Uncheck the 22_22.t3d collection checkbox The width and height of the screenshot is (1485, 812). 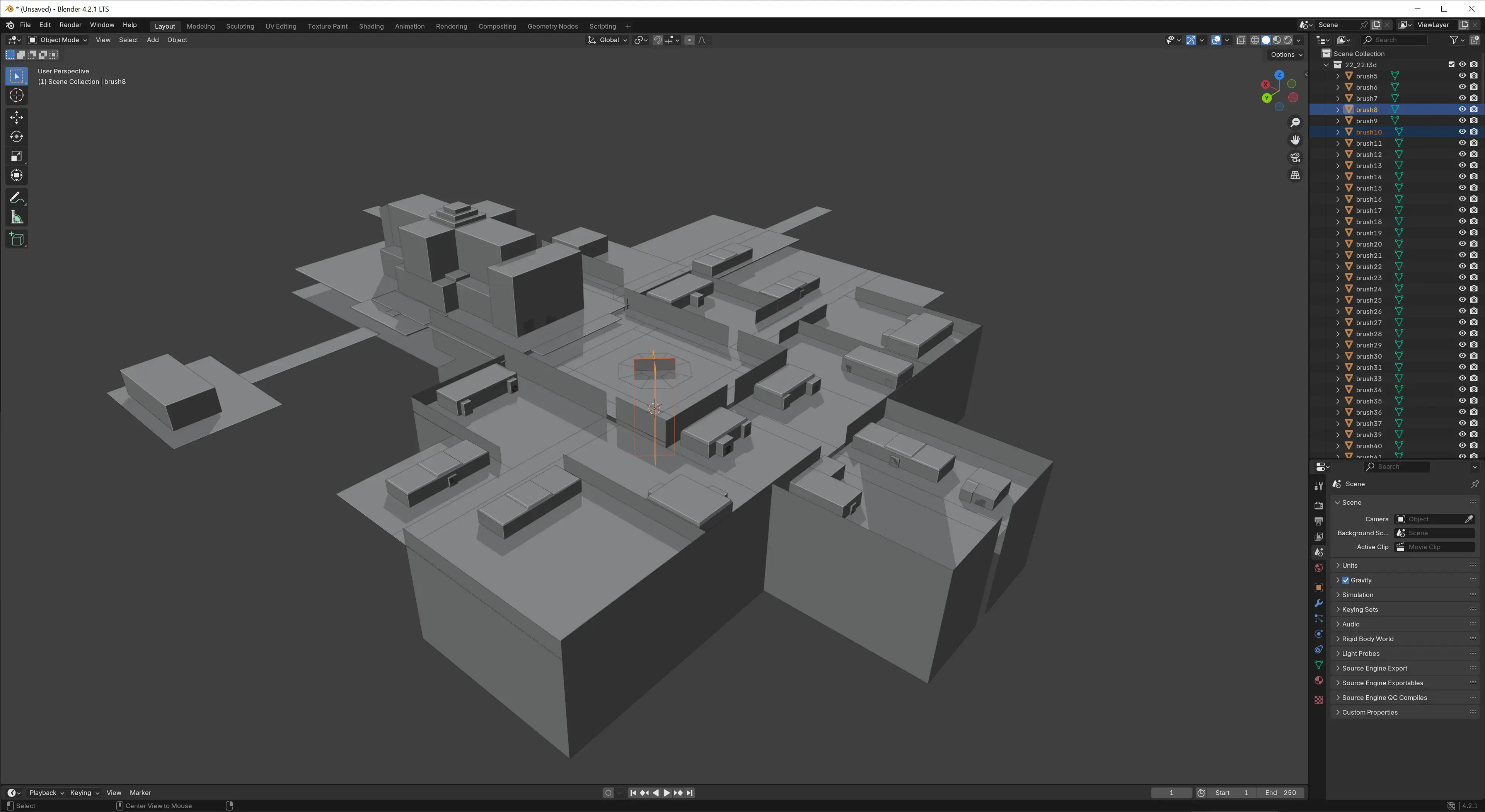click(x=1452, y=65)
